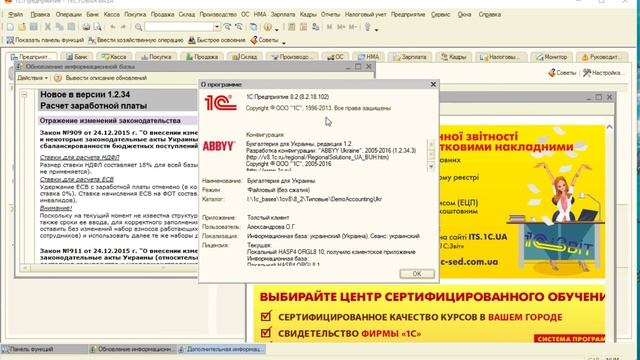Viewport: 640px width, 360px height.
Task: Click the Calendar toolbar icon
Action: pos(303,27)
